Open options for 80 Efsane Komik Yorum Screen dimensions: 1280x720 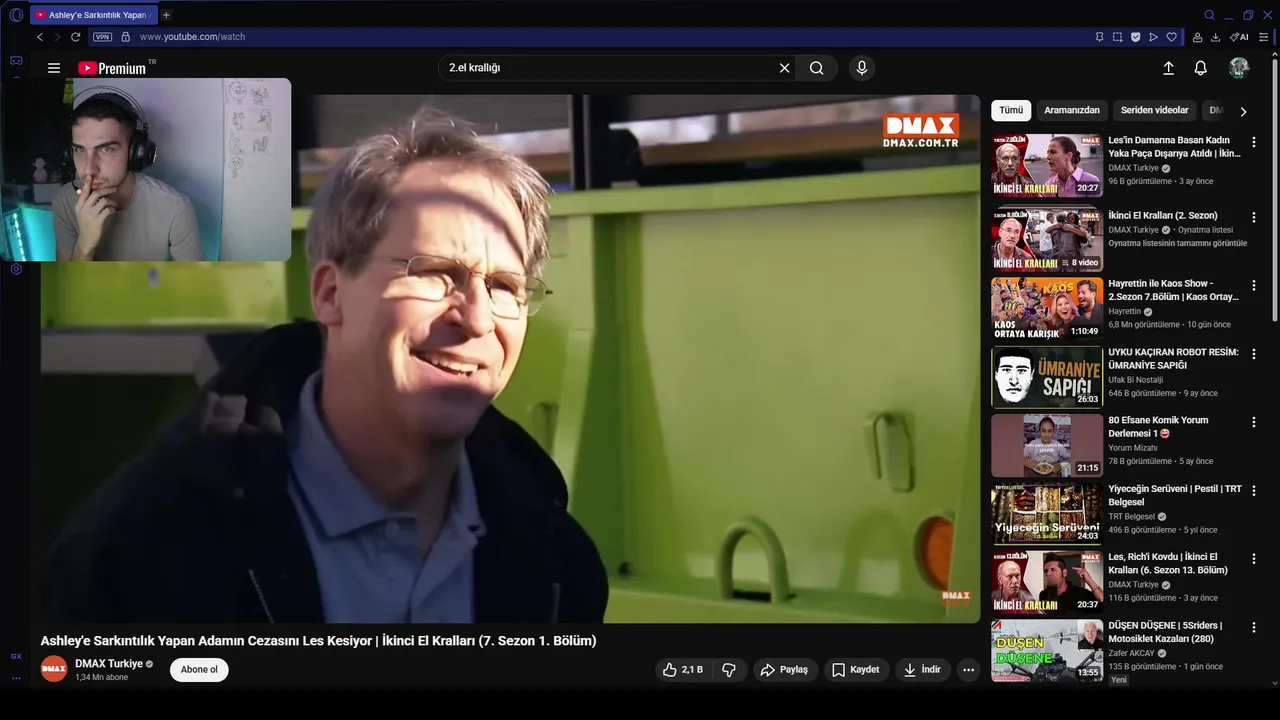click(1254, 422)
